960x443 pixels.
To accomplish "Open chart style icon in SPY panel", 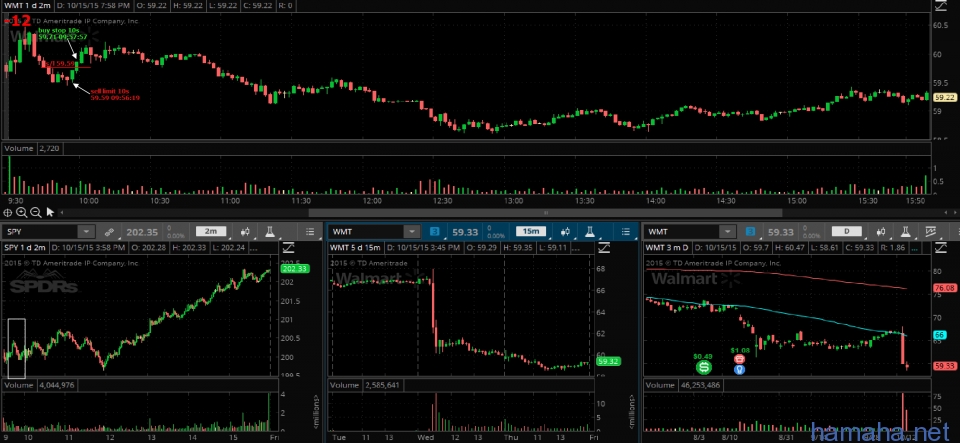I will click(x=246, y=232).
